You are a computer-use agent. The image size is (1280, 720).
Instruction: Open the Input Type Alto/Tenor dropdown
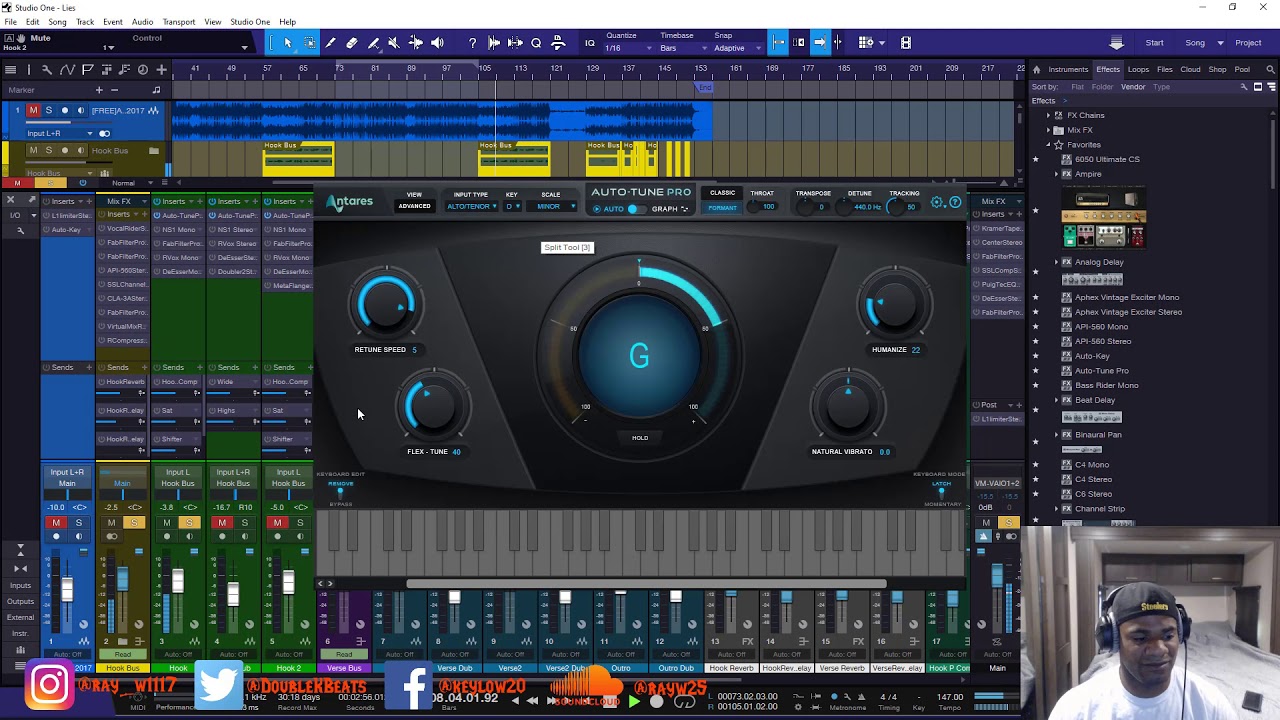471,207
